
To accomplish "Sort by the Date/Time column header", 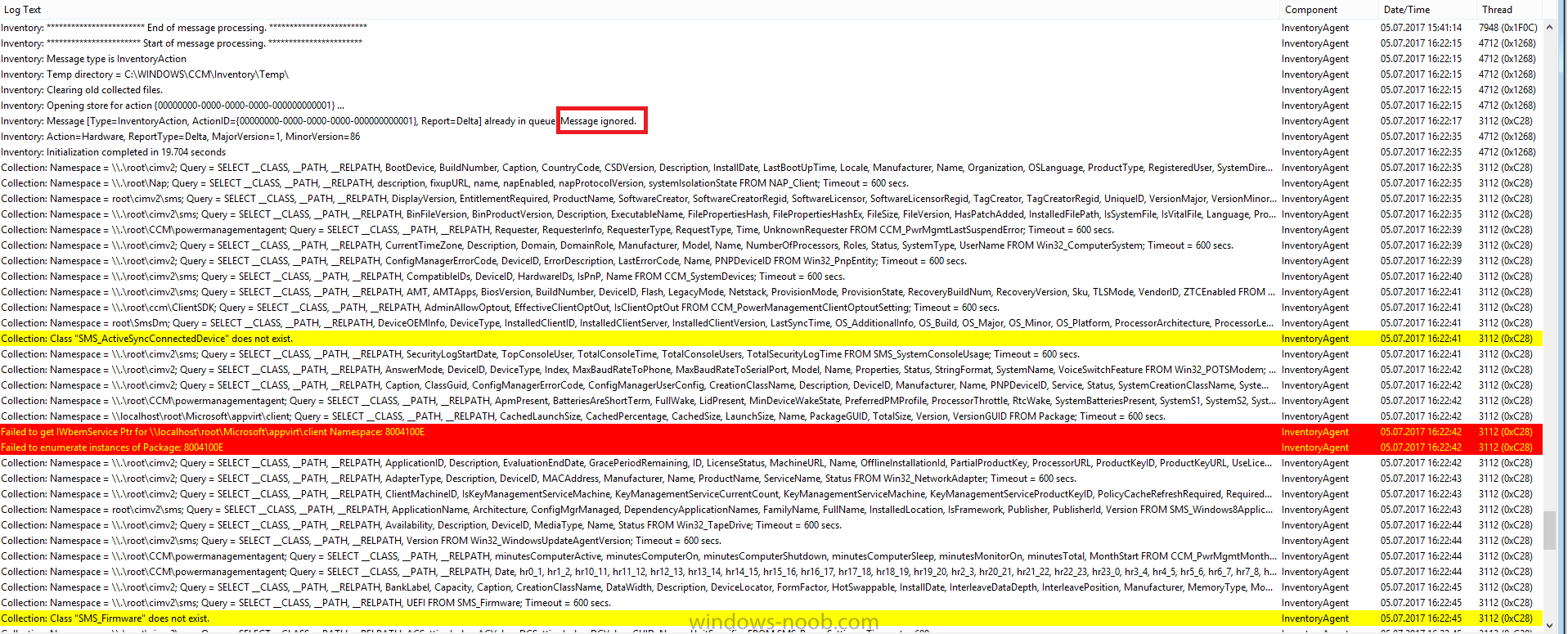I will pyautogui.click(x=1406, y=10).
